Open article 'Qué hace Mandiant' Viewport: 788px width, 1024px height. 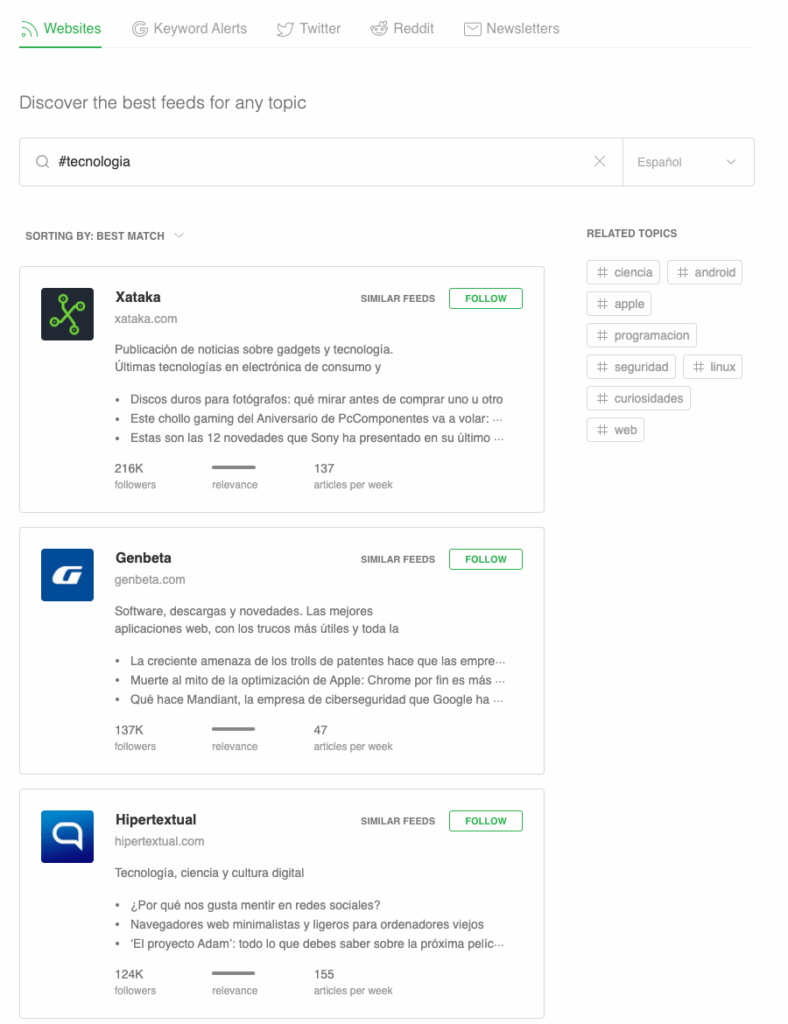(317, 699)
